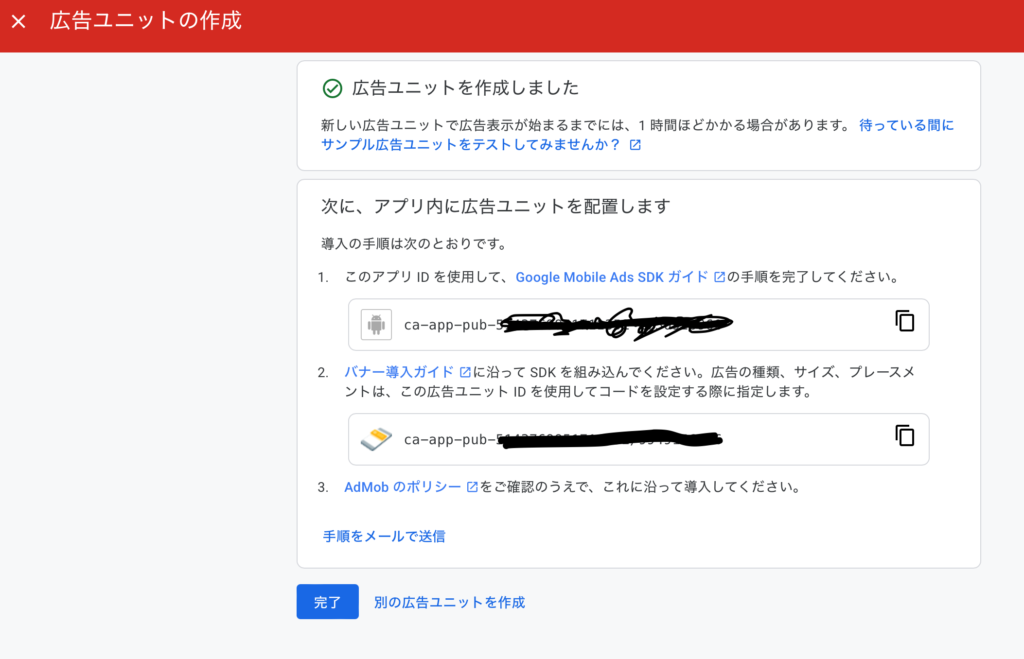Image resolution: width=1024 pixels, height=659 pixels.
Task: Click external-link icon after sample ad unit link
Action: coord(635,145)
